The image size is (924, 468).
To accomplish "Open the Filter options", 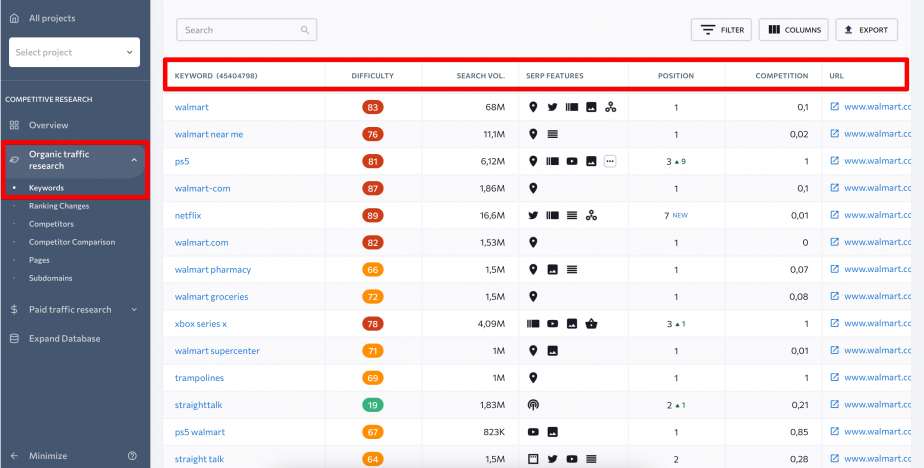I will click(x=721, y=30).
